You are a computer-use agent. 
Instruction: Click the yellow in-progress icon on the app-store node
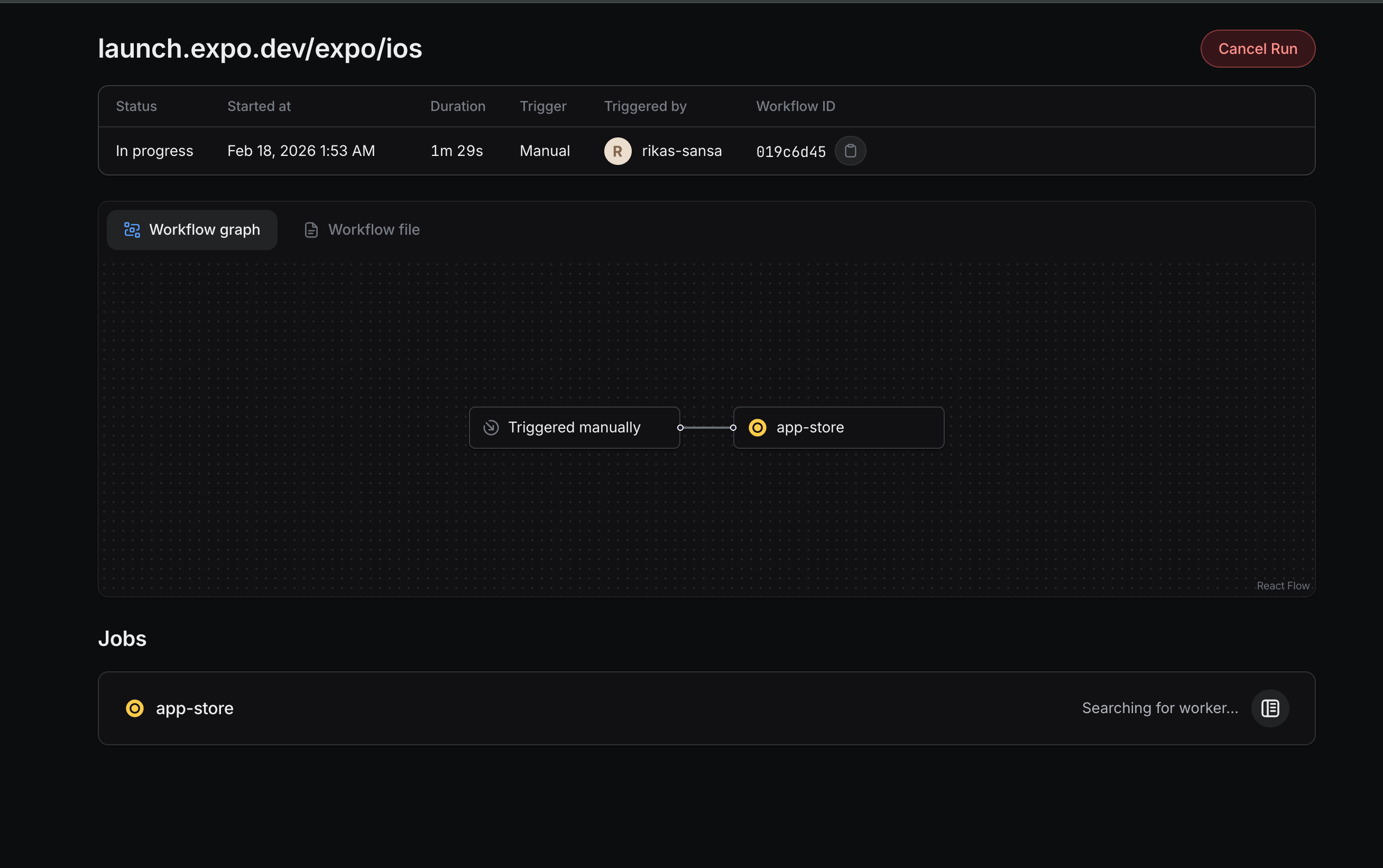pyautogui.click(x=757, y=427)
